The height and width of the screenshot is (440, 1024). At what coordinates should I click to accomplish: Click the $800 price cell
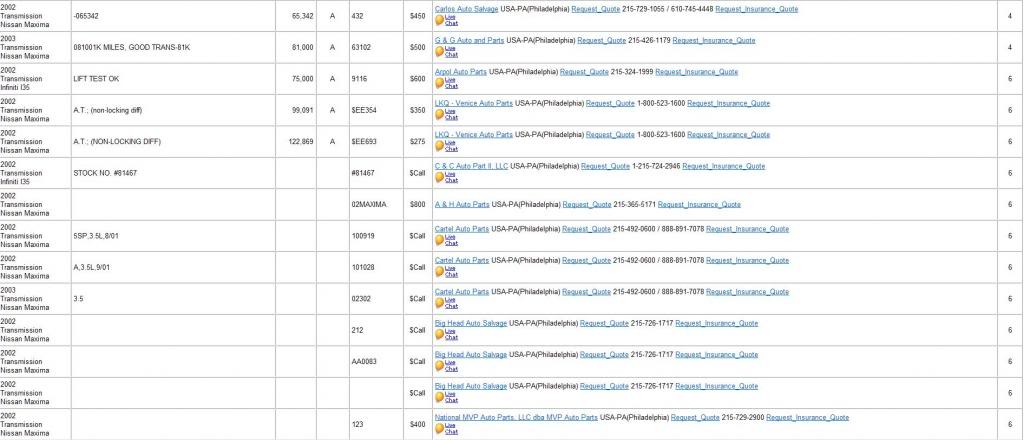coord(417,204)
